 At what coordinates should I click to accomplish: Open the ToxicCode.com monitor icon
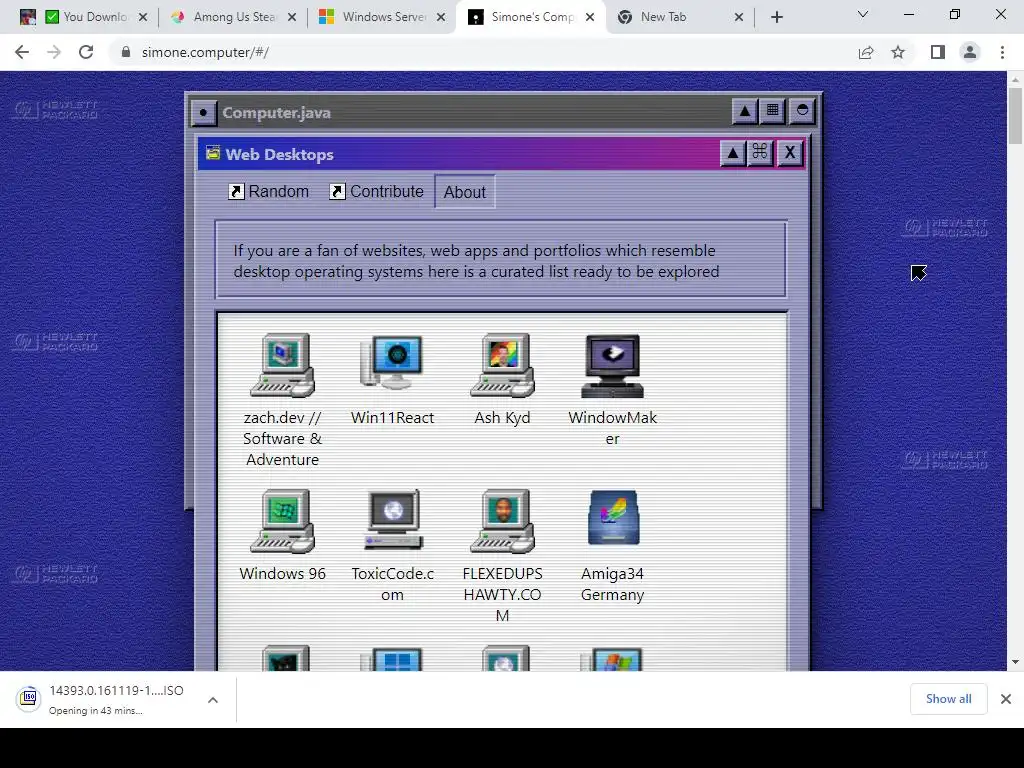click(392, 520)
